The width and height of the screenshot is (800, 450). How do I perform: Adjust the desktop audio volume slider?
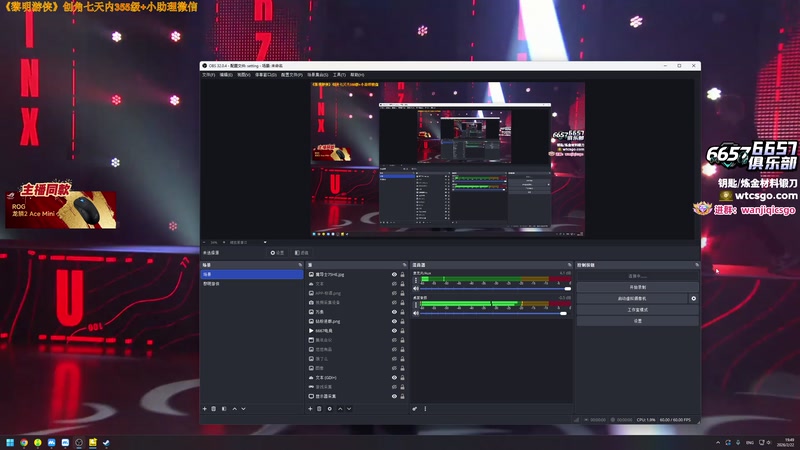(493, 313)
